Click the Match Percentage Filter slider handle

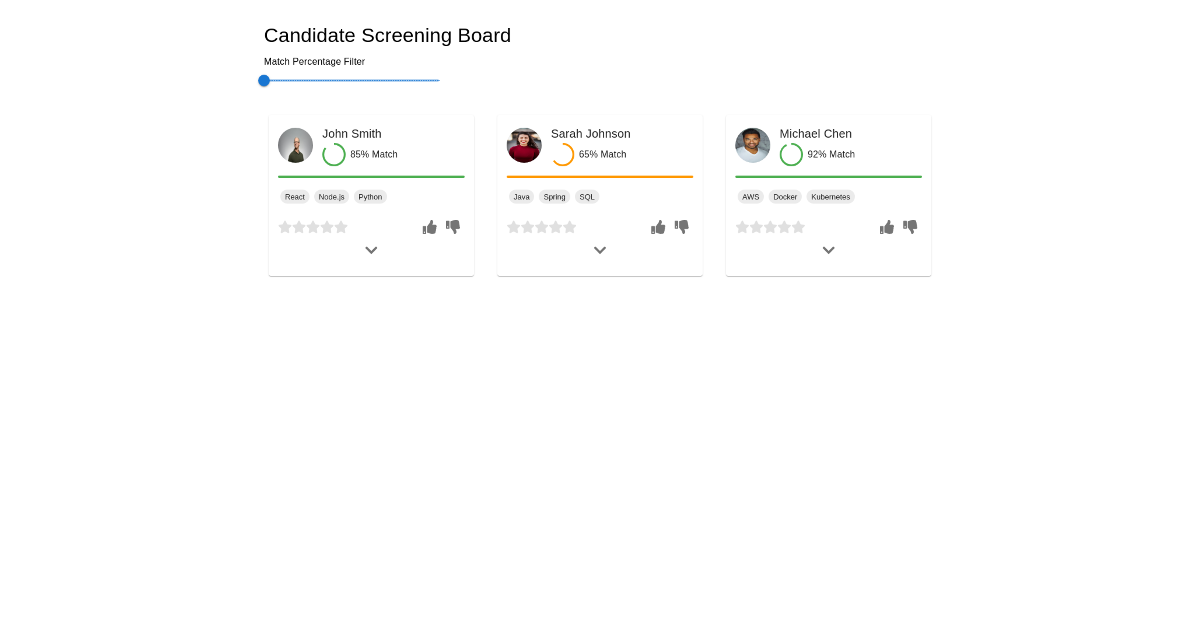264,81
